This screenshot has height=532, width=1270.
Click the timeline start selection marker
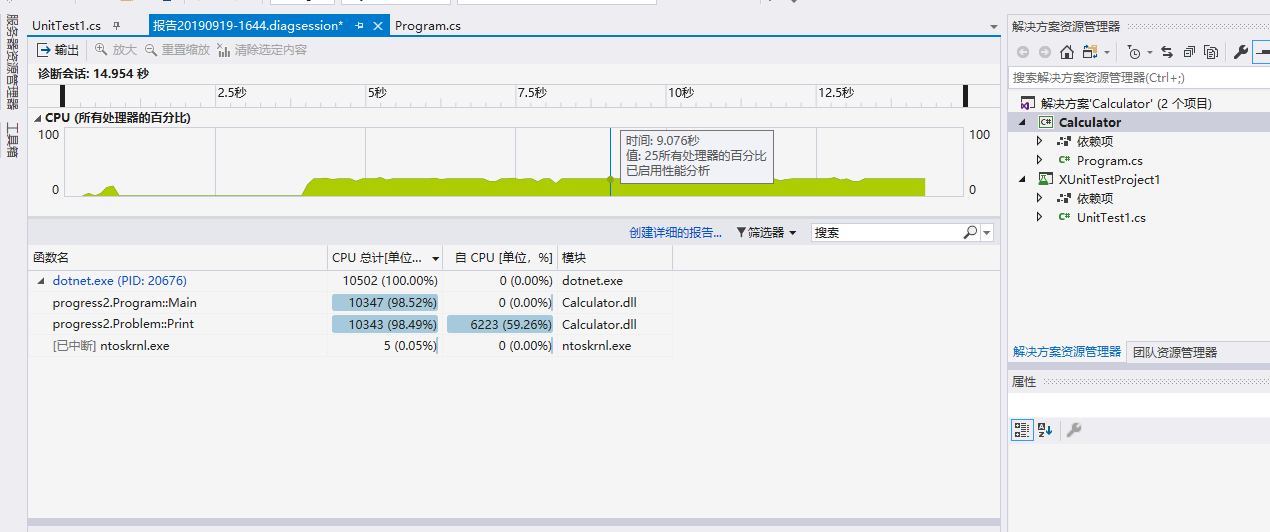tap(63, 95)
